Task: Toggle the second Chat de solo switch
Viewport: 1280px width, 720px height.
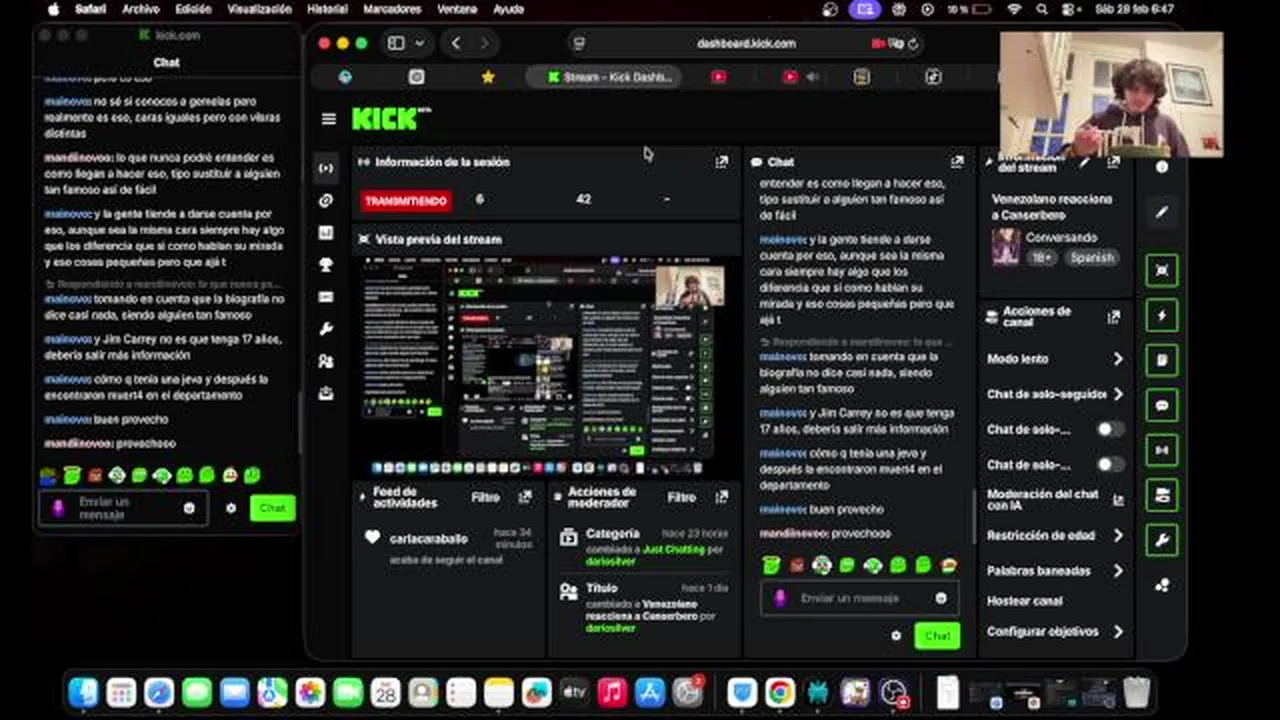Action: [x=1110, y=464]
